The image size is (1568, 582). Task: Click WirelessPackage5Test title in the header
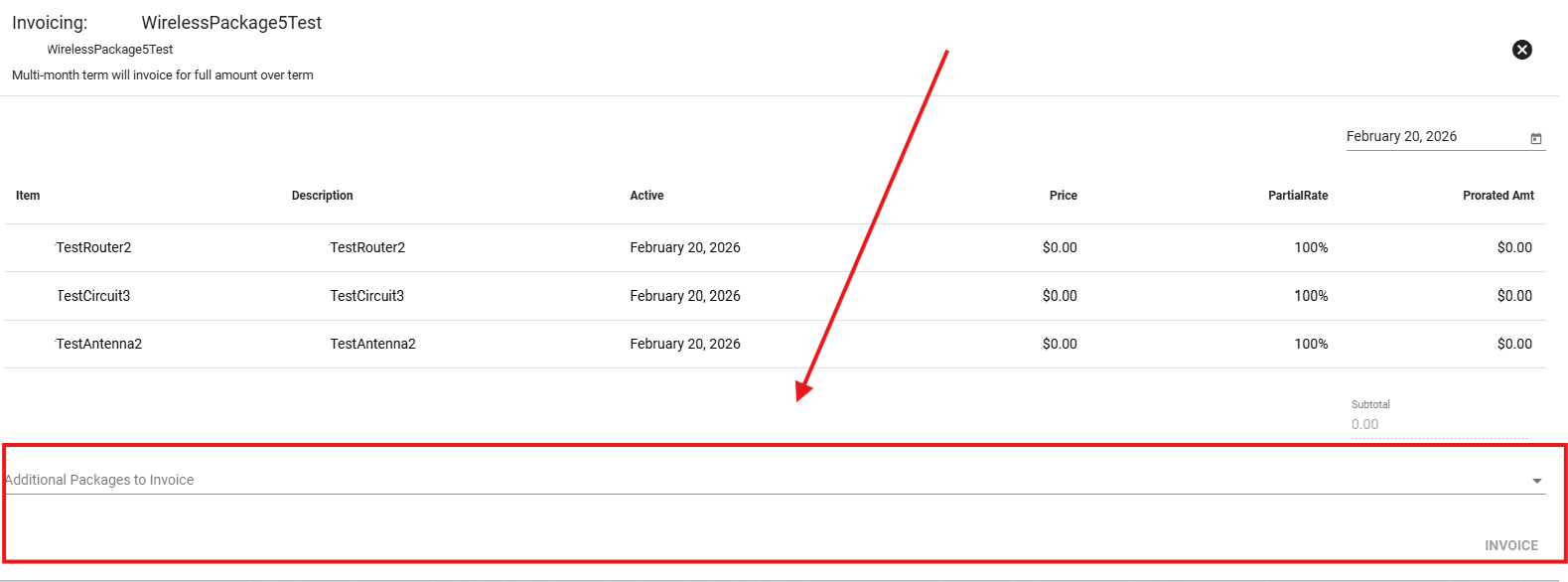tap(231, 23)
